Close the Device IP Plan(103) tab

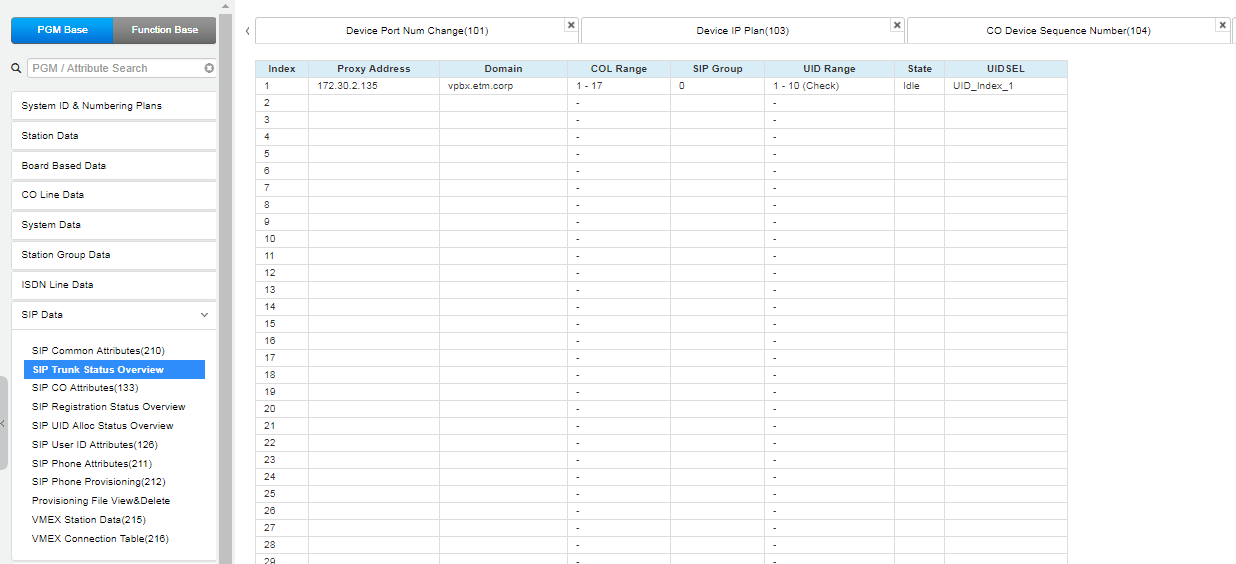point(897,25)
